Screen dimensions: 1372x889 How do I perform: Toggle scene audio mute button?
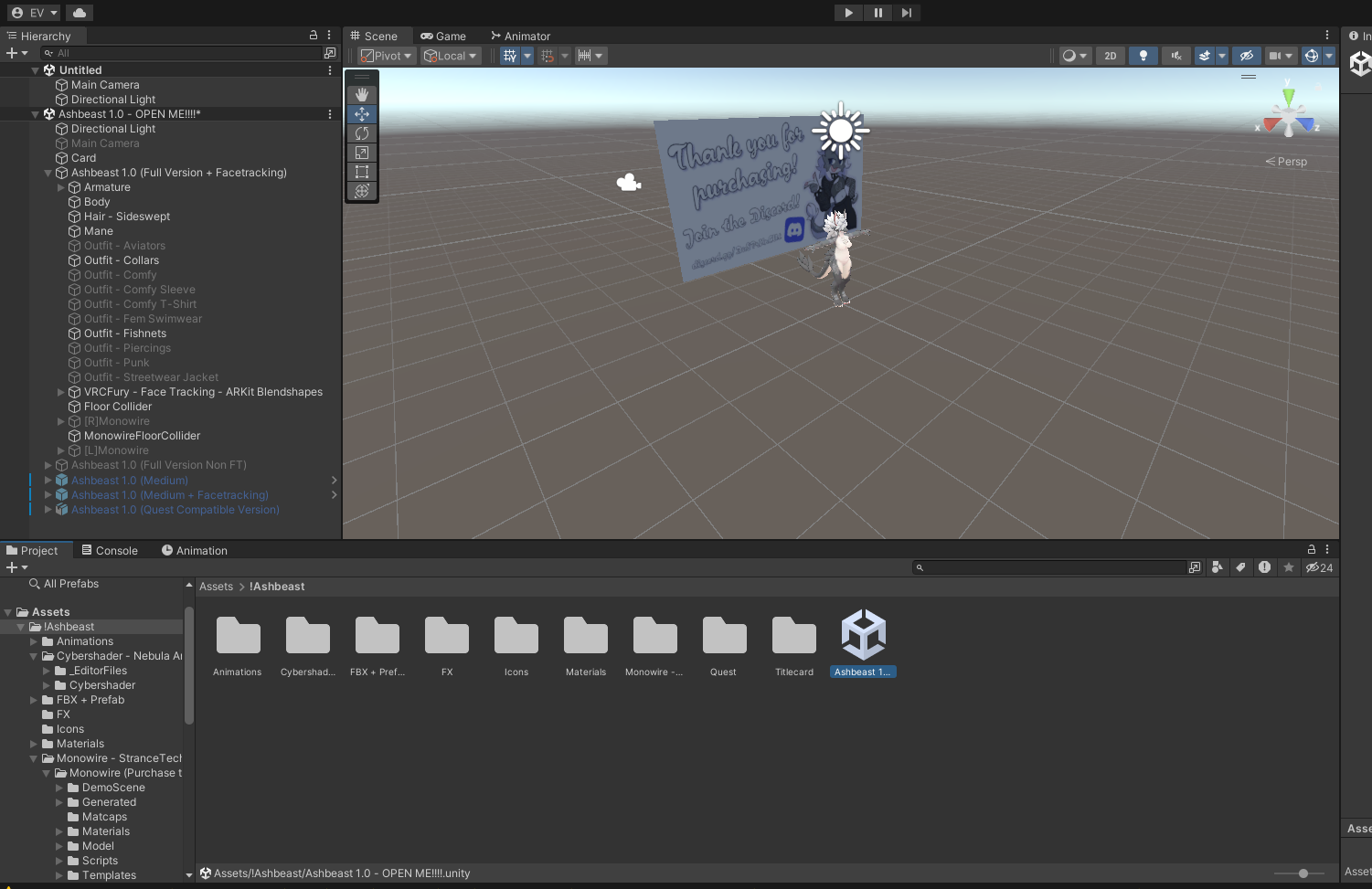[1175, 56]
